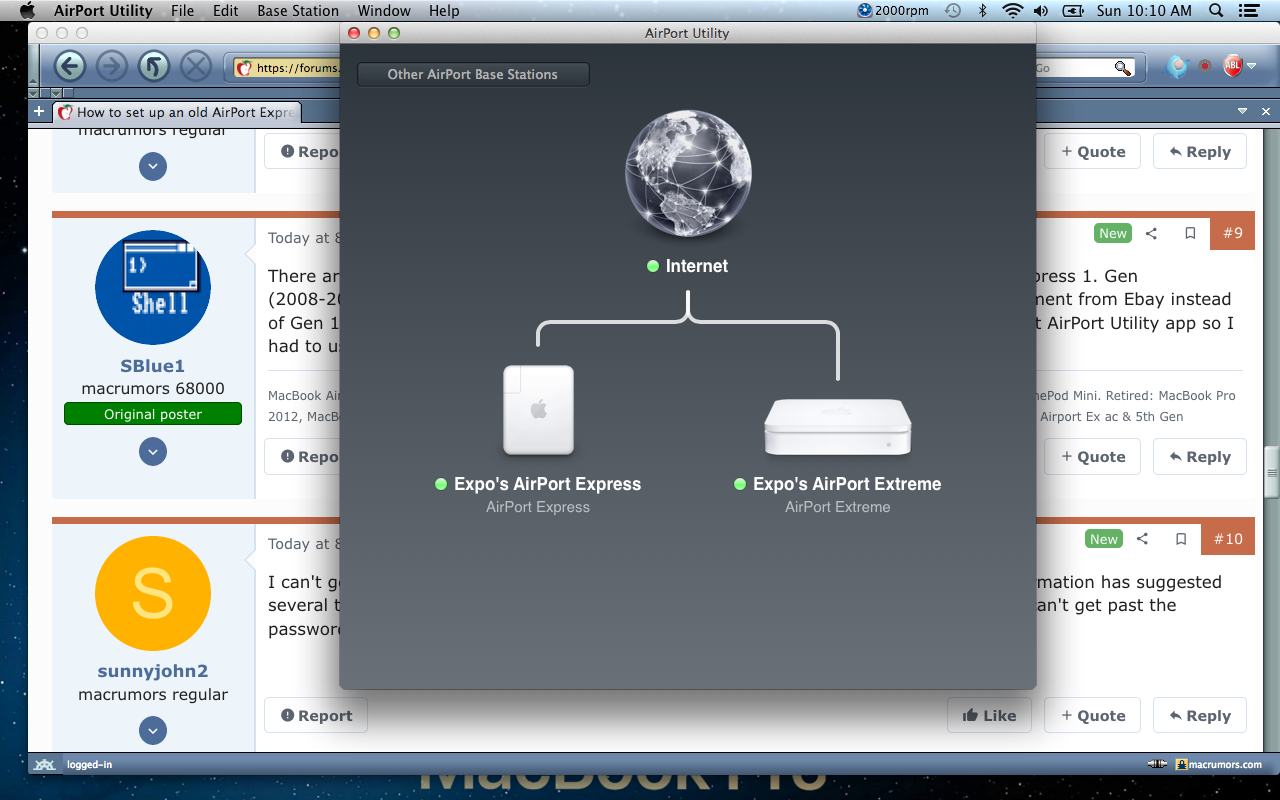Click the #9 post number link
The image size is (1280, 800).
[x=1232, y=232]
